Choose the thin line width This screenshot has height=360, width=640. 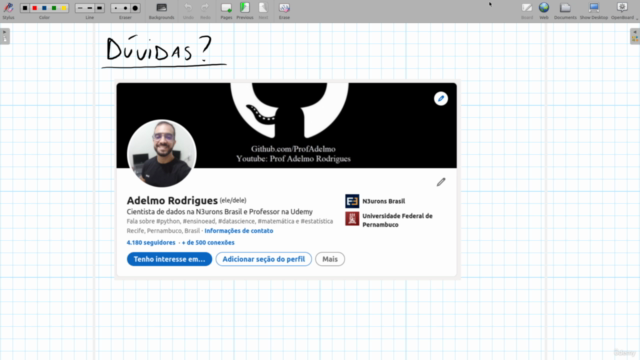(x=80, y=8)
